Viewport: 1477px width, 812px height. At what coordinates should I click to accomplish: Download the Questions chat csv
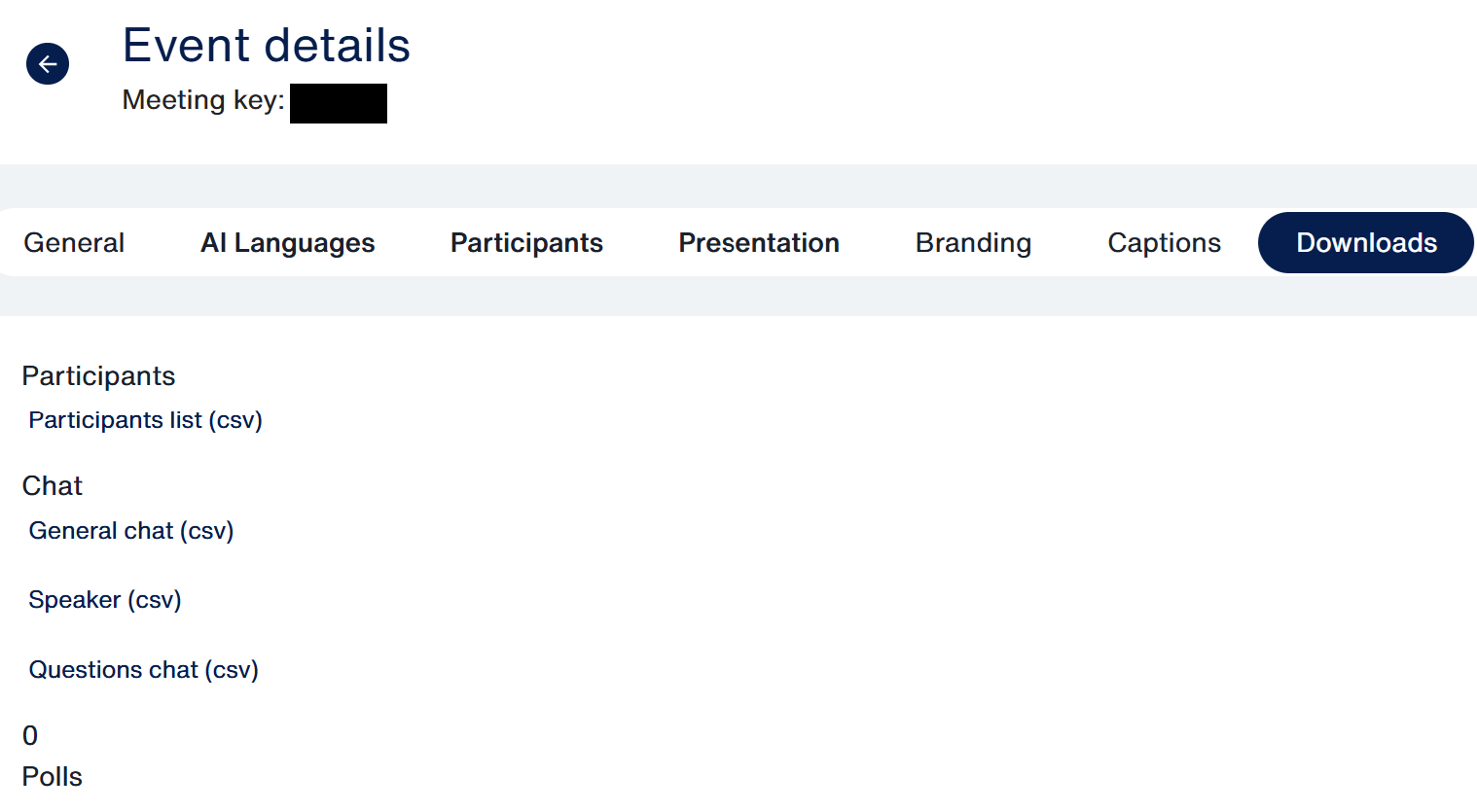tap(144, 670)
